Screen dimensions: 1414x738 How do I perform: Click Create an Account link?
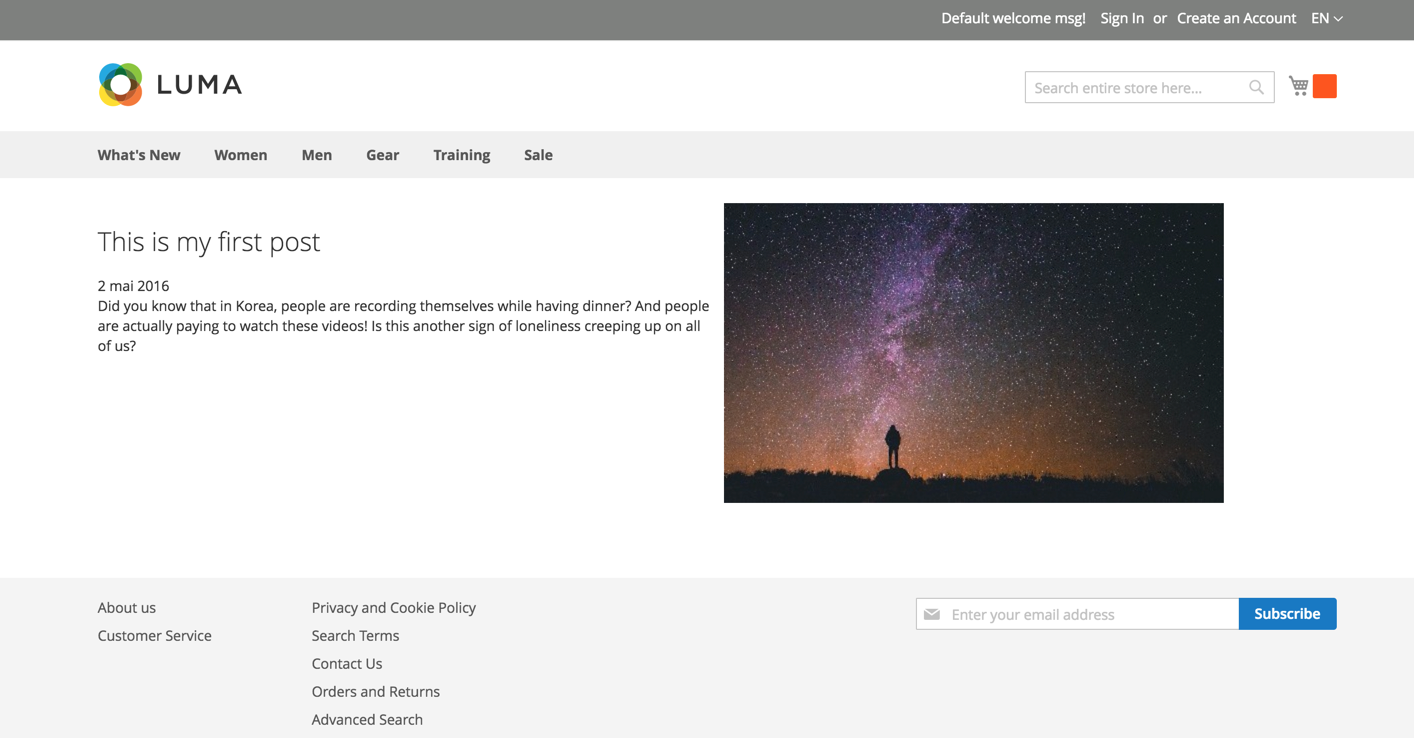(1236, 18)
